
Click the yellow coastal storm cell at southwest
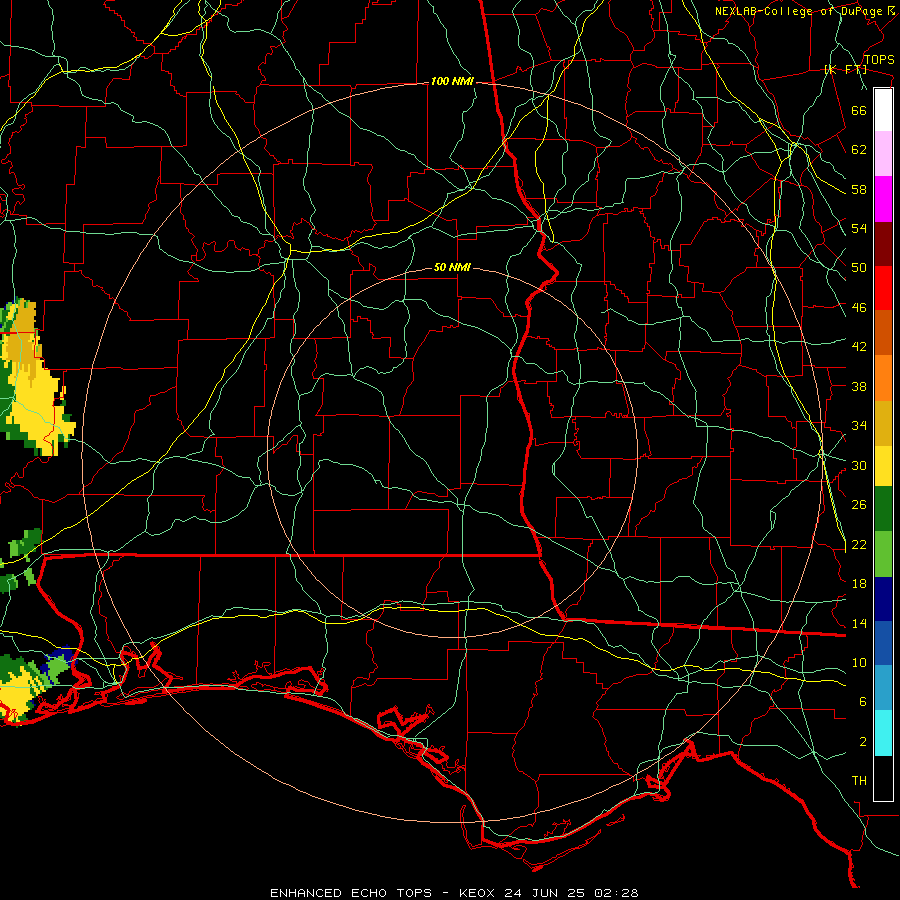click(16, 697)
